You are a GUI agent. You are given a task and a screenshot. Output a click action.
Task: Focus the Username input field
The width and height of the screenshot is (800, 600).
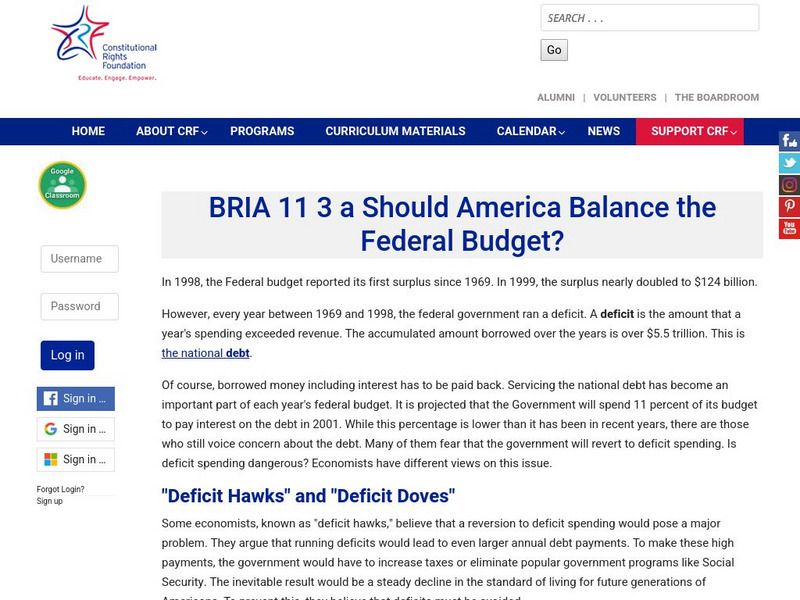pyautogui.click(x=80, y=259)
